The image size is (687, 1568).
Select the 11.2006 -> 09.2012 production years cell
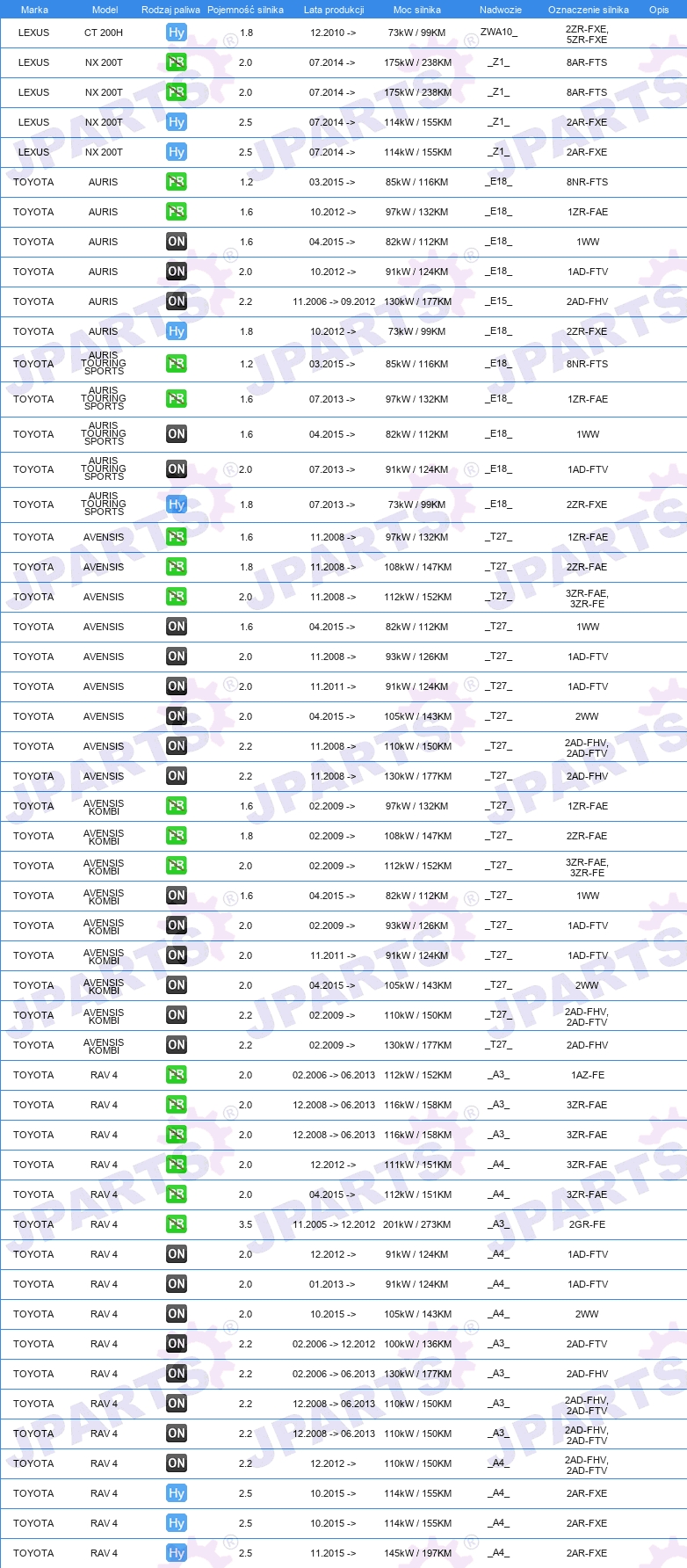click(334, 301)
